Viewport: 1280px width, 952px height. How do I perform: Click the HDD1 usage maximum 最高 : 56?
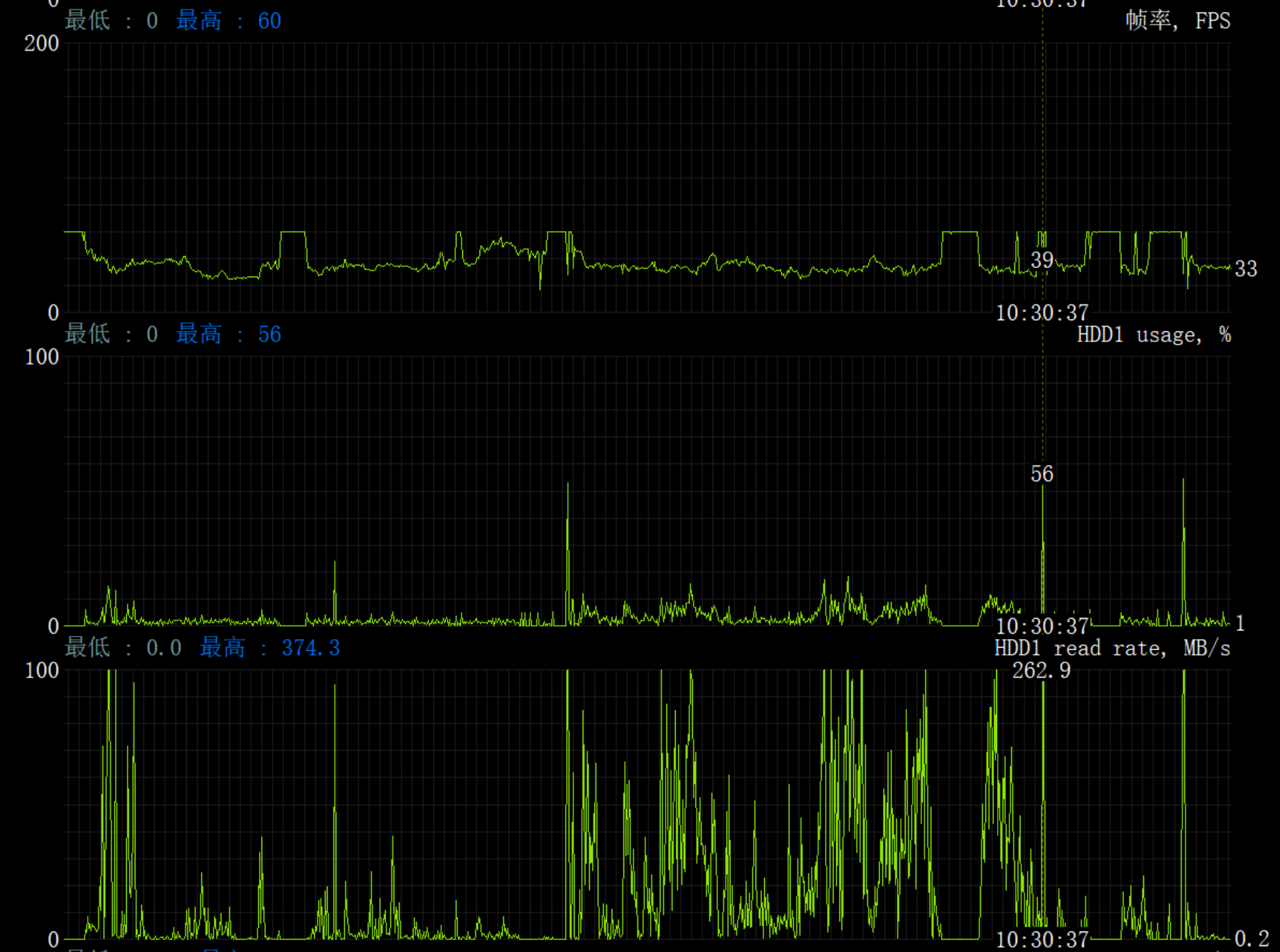(x=229, y=335)
